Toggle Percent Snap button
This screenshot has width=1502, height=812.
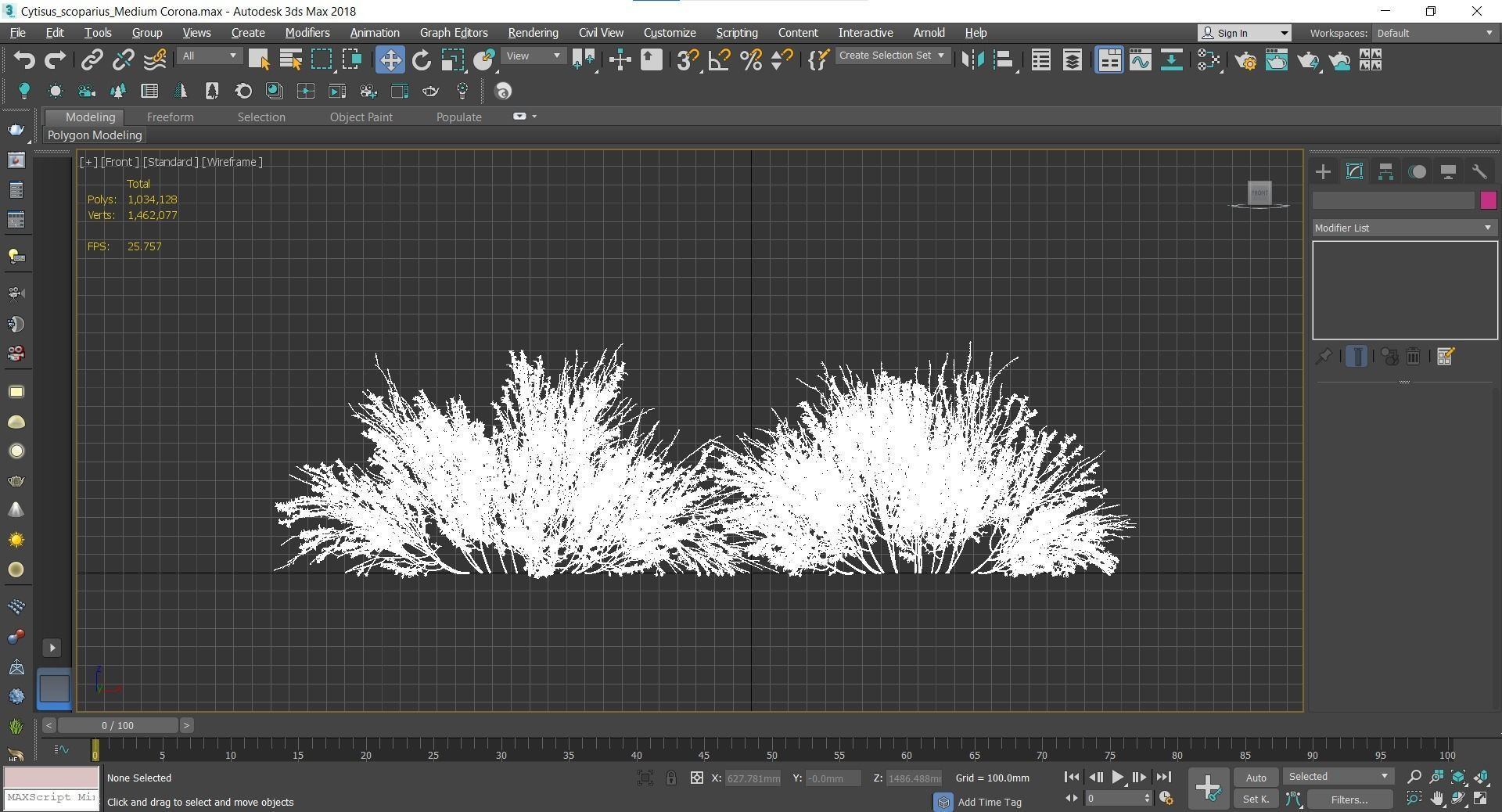[x=751, y=60]
